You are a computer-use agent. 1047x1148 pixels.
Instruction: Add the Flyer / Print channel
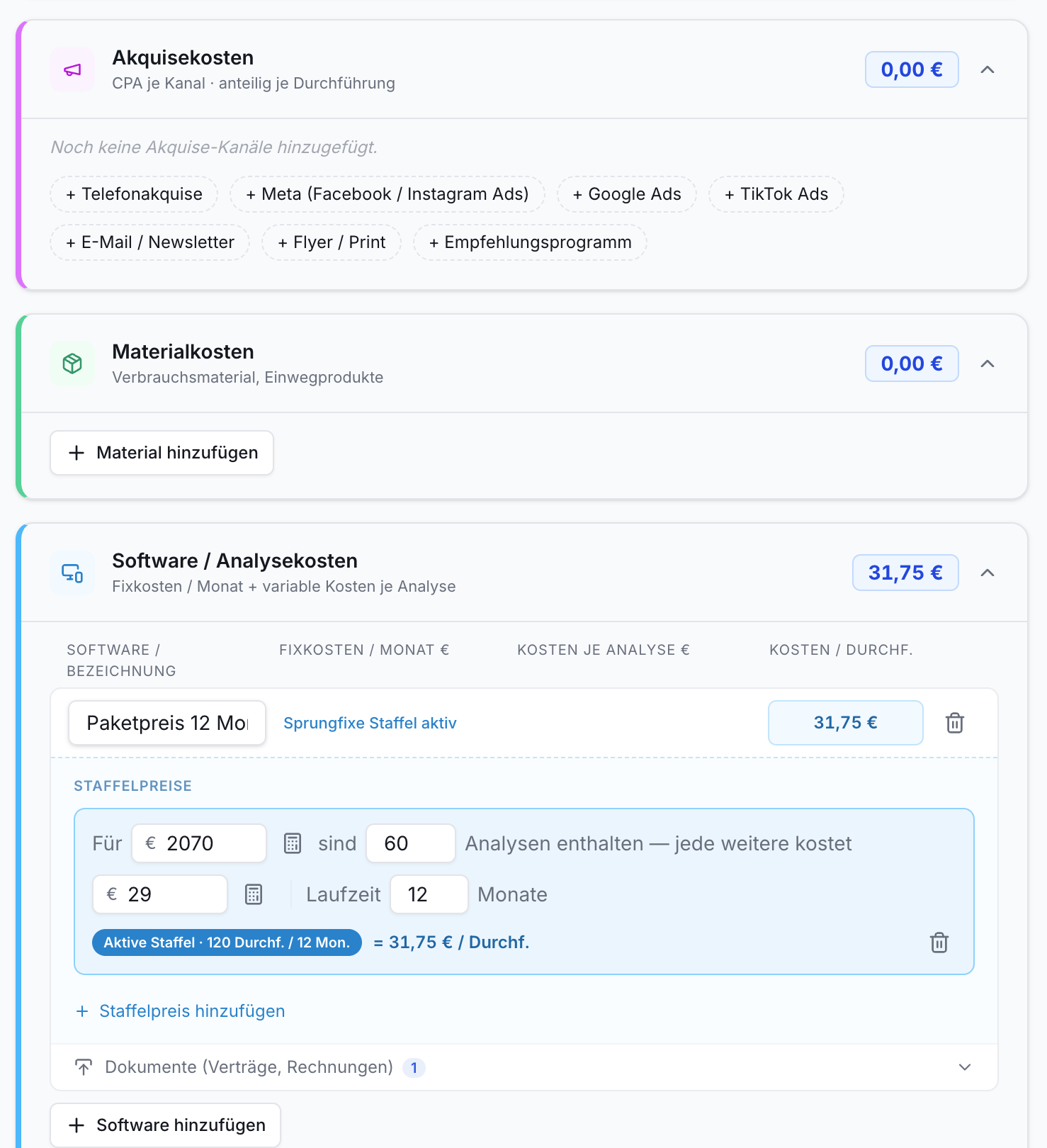pyautogui.click(x=332, y=242)
